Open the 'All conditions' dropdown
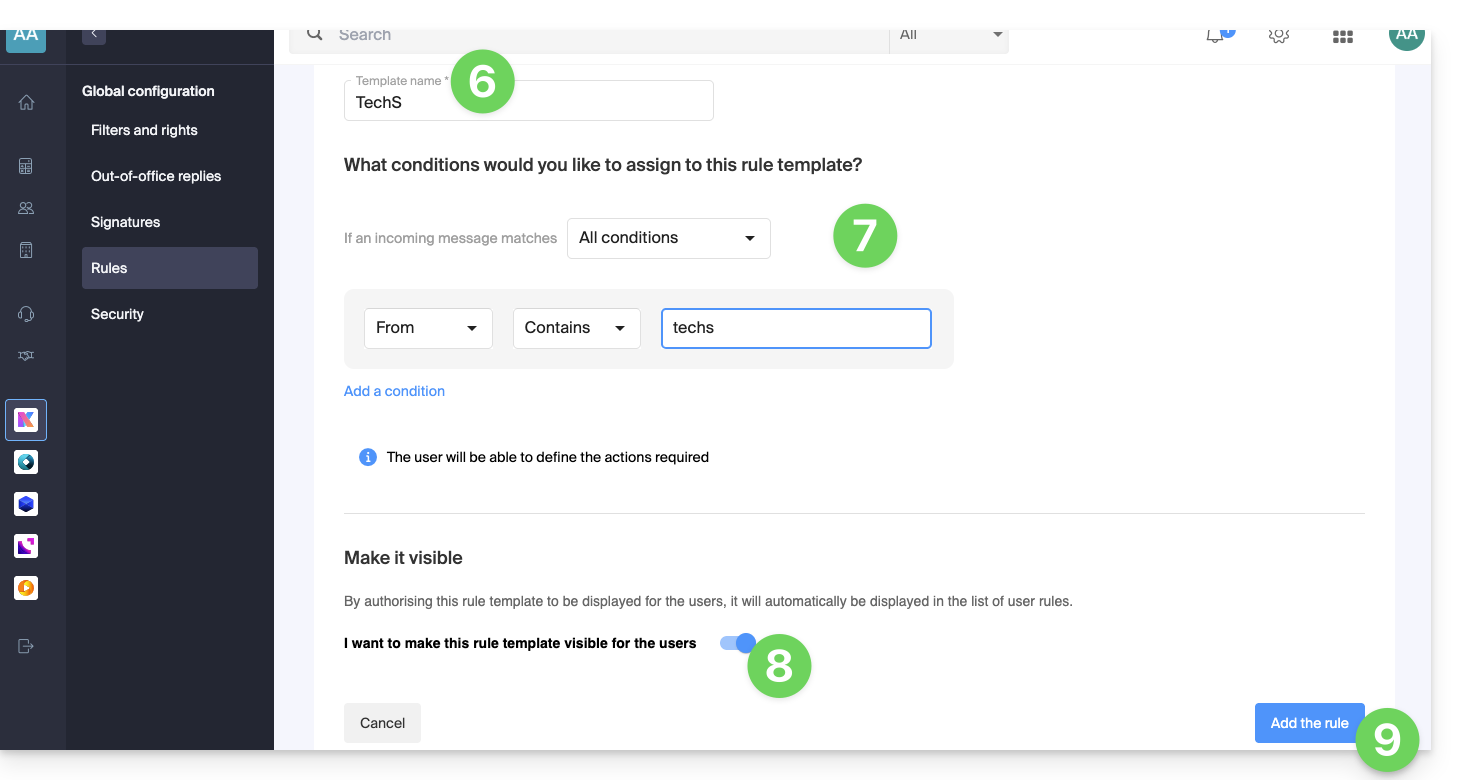The width and height of the screenshot is (1461, 780). click(668, 238)
